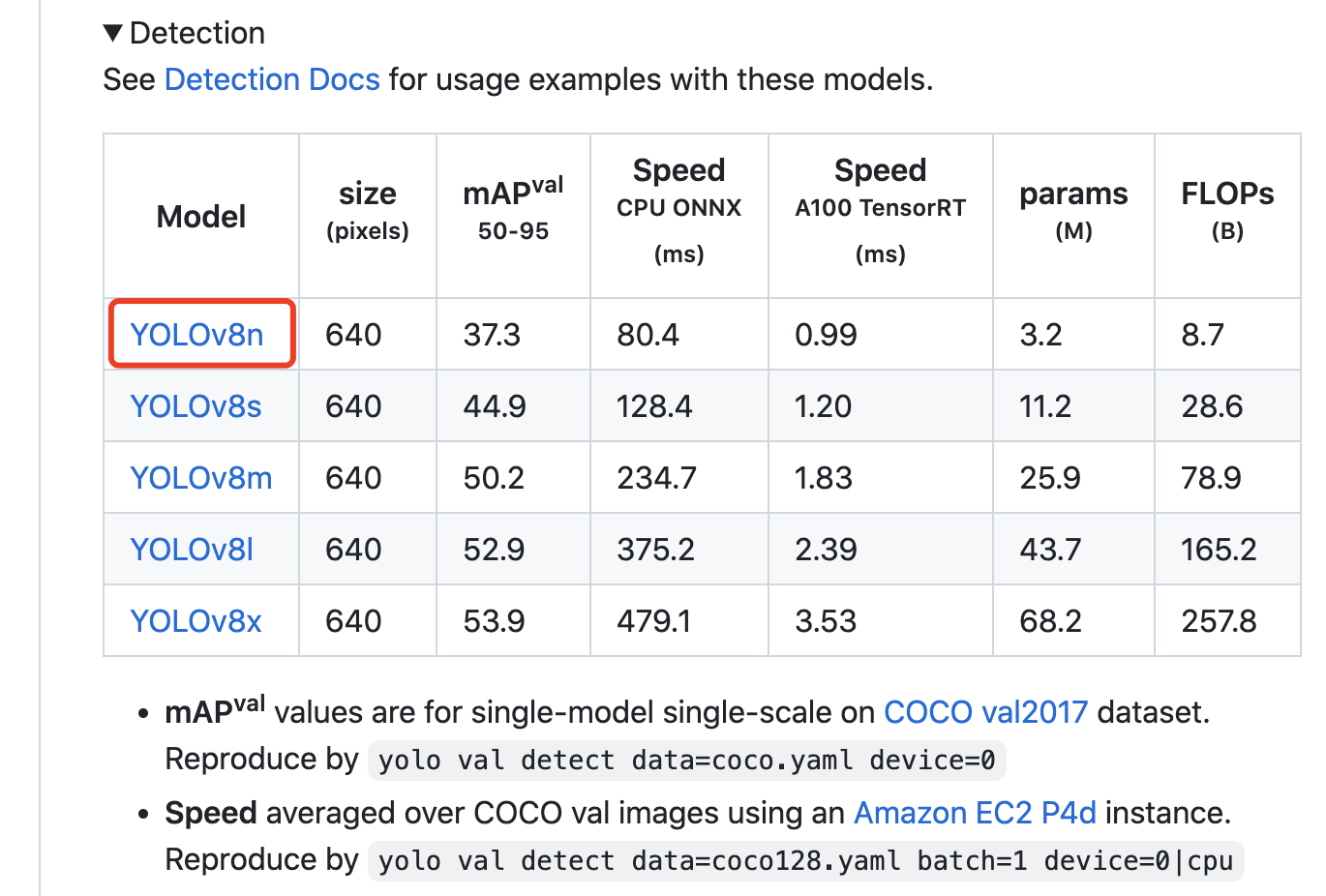1326x896 pixels.
Task: Follow the YOLOv8l model link
Action: tap(192, 550)
